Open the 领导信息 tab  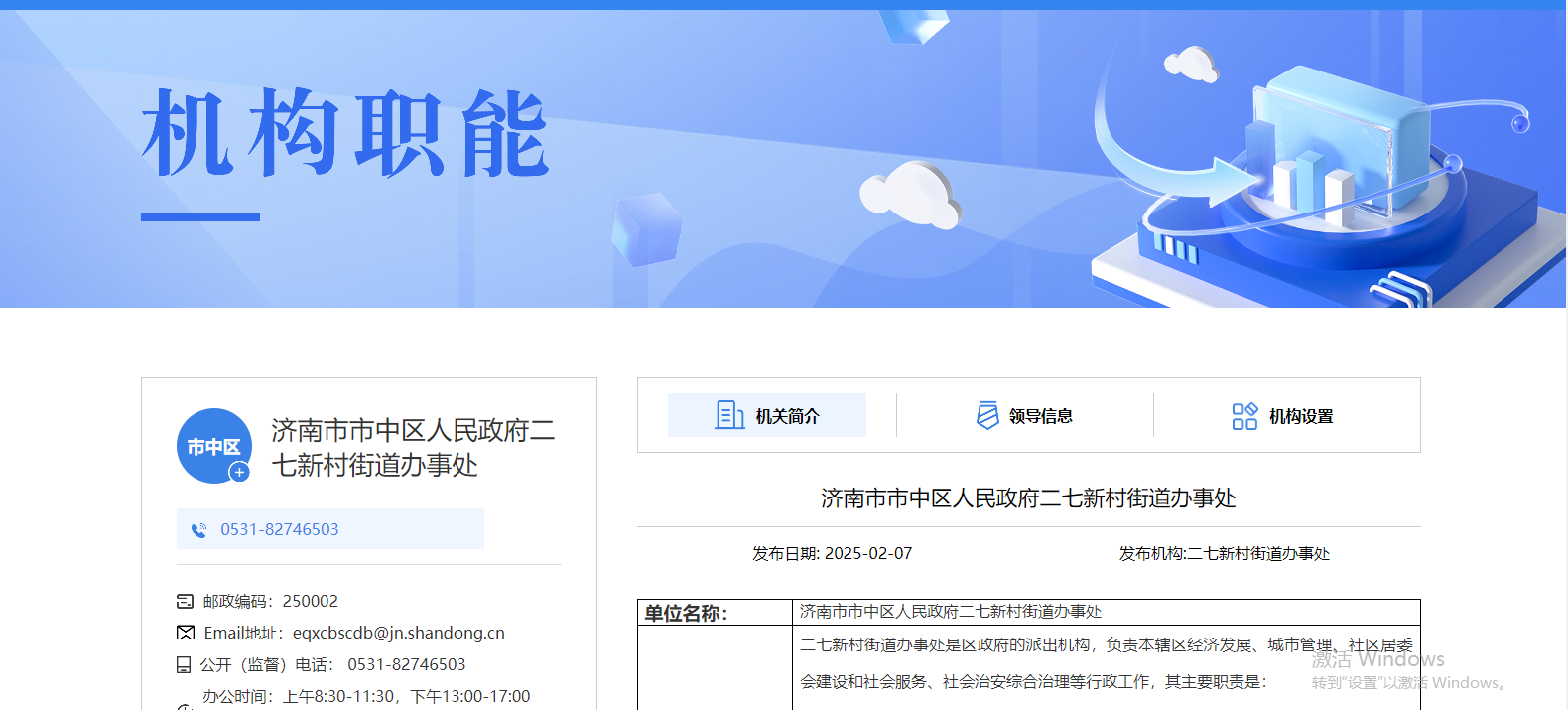coord(1040,416)
